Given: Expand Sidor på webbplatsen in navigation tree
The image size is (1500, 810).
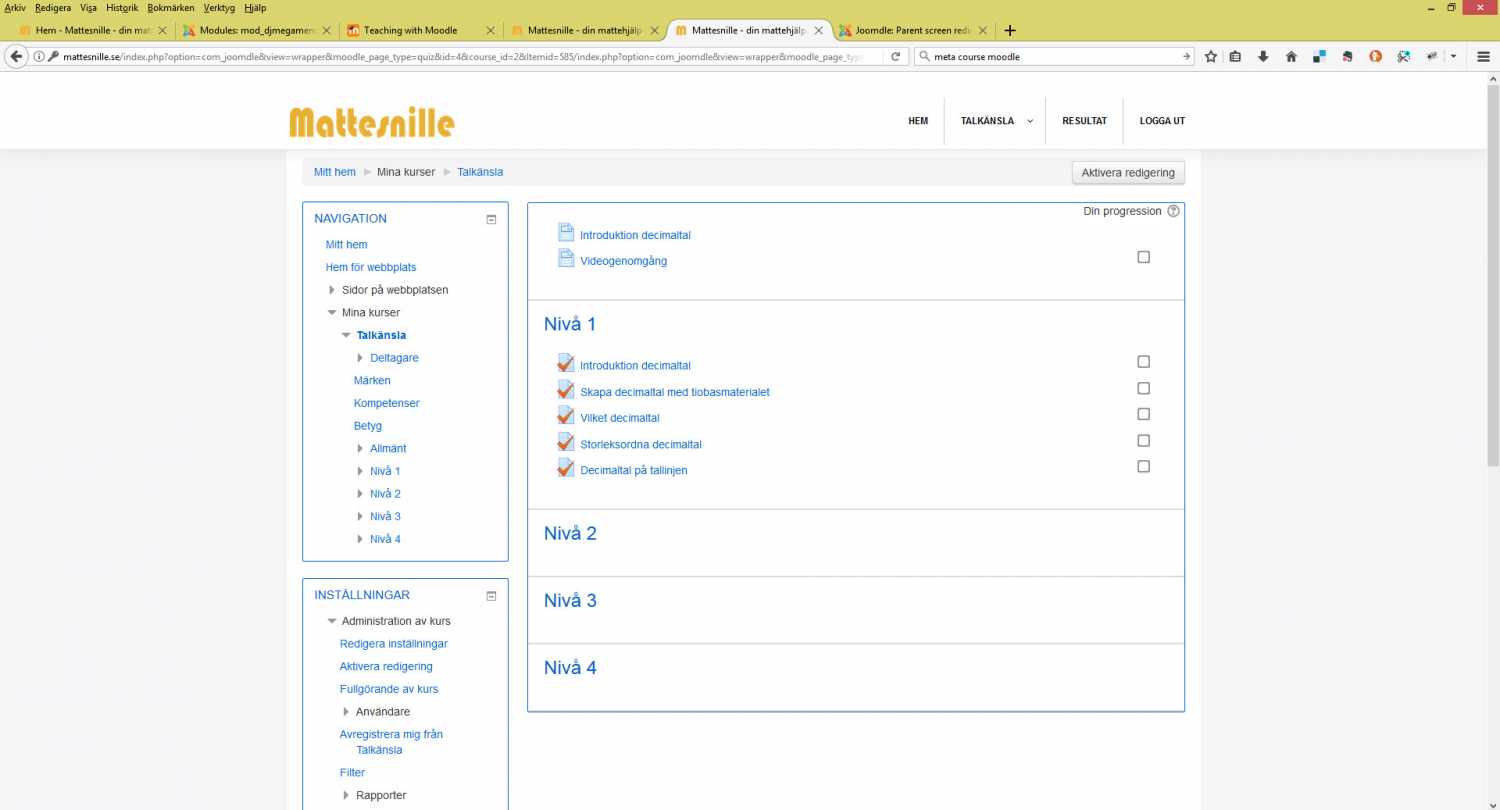Looking at the screenshot, I should [x=332, y=290].
